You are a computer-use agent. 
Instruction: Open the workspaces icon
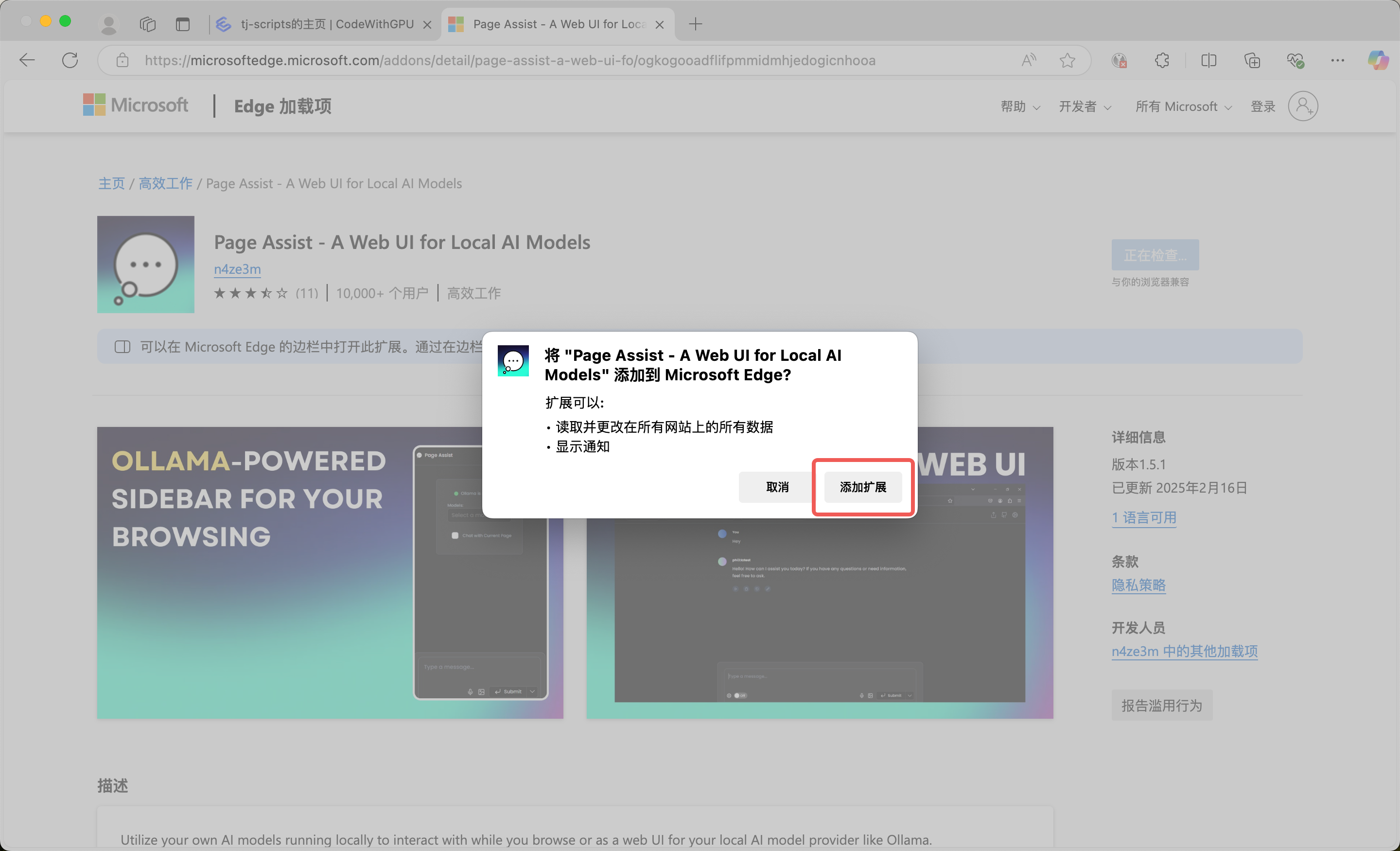click(148, 24)
